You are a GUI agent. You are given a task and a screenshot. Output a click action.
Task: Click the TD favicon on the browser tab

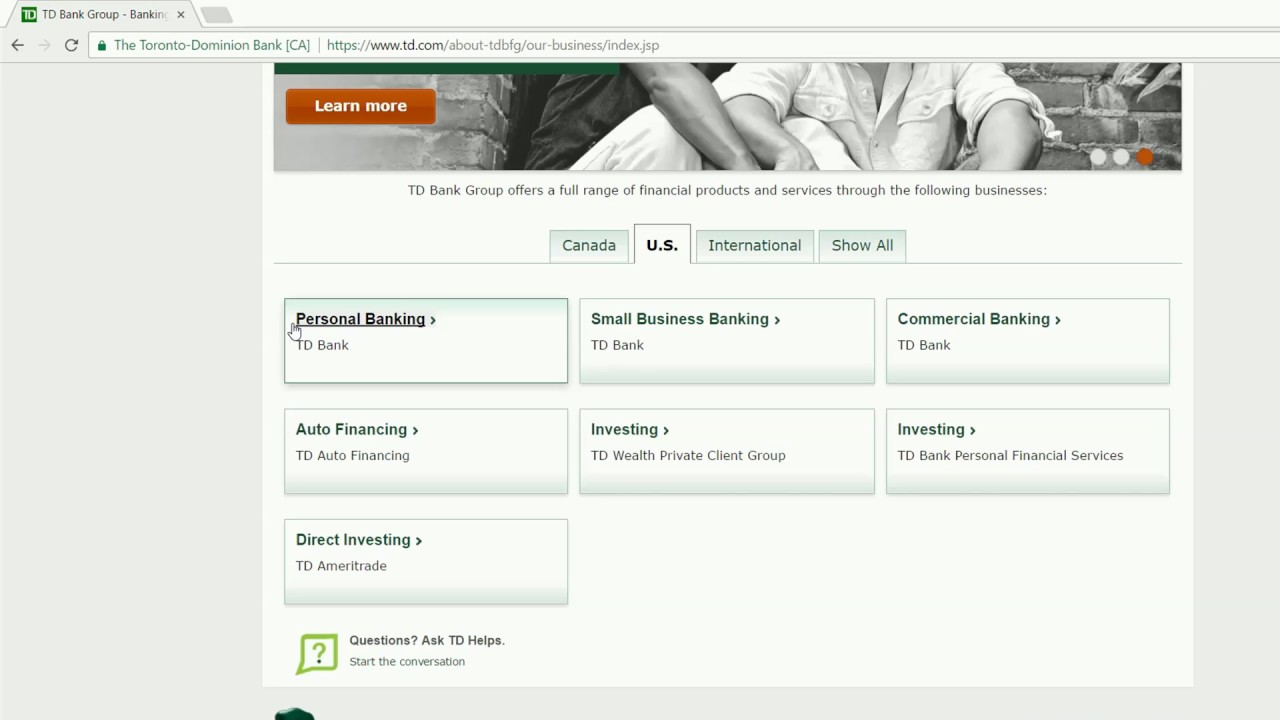(x=29, y=14)
